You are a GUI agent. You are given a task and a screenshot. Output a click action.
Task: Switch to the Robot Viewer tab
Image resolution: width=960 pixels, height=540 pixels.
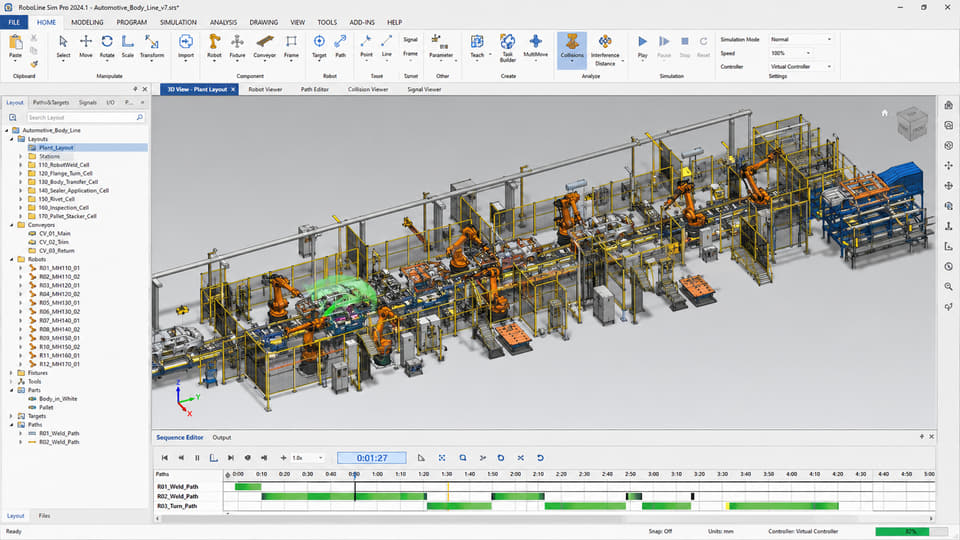point(265,89)
